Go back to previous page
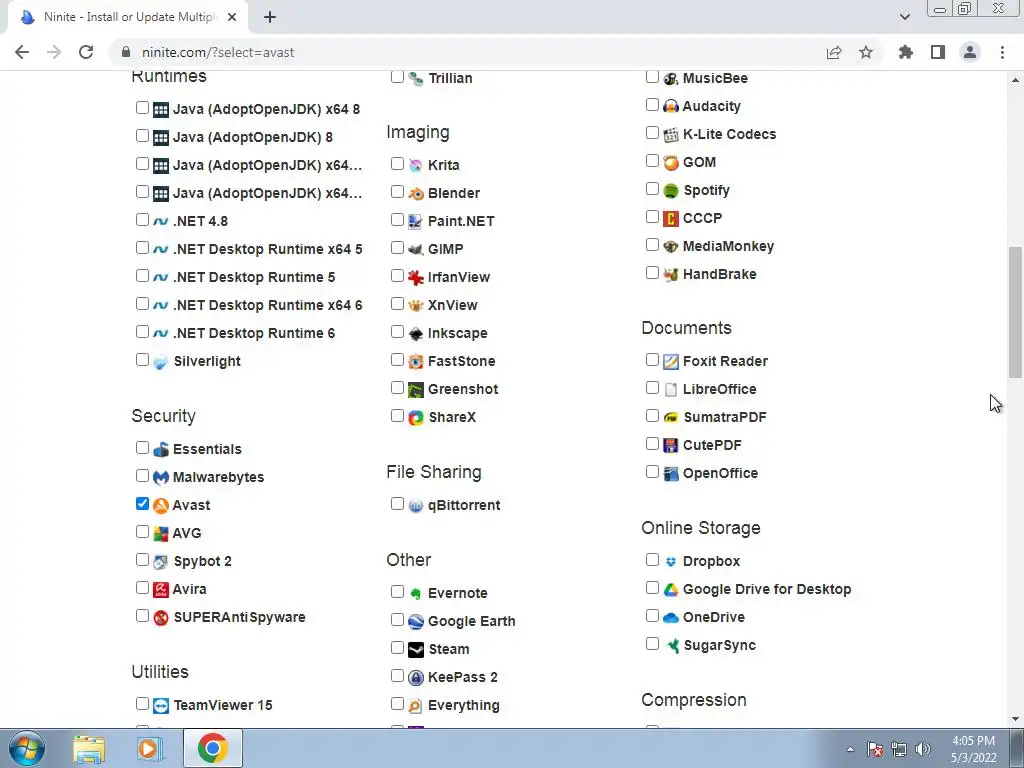This screenshot has height=768, width=1024. [22, 52]
